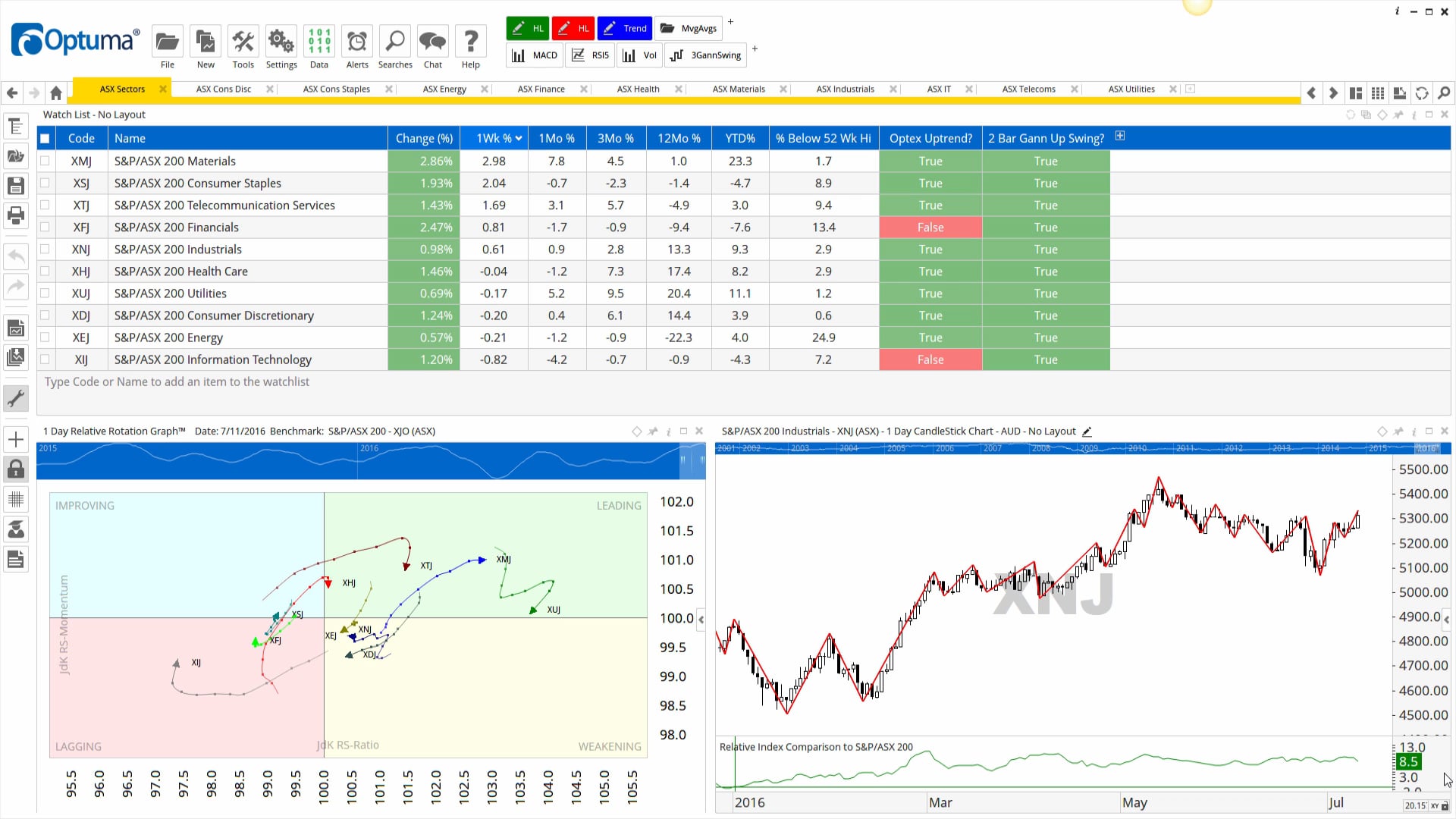Viewport: 1456px width, 819px height.
Task: Sort by the Change (%) column header
Action: (424, 138)
